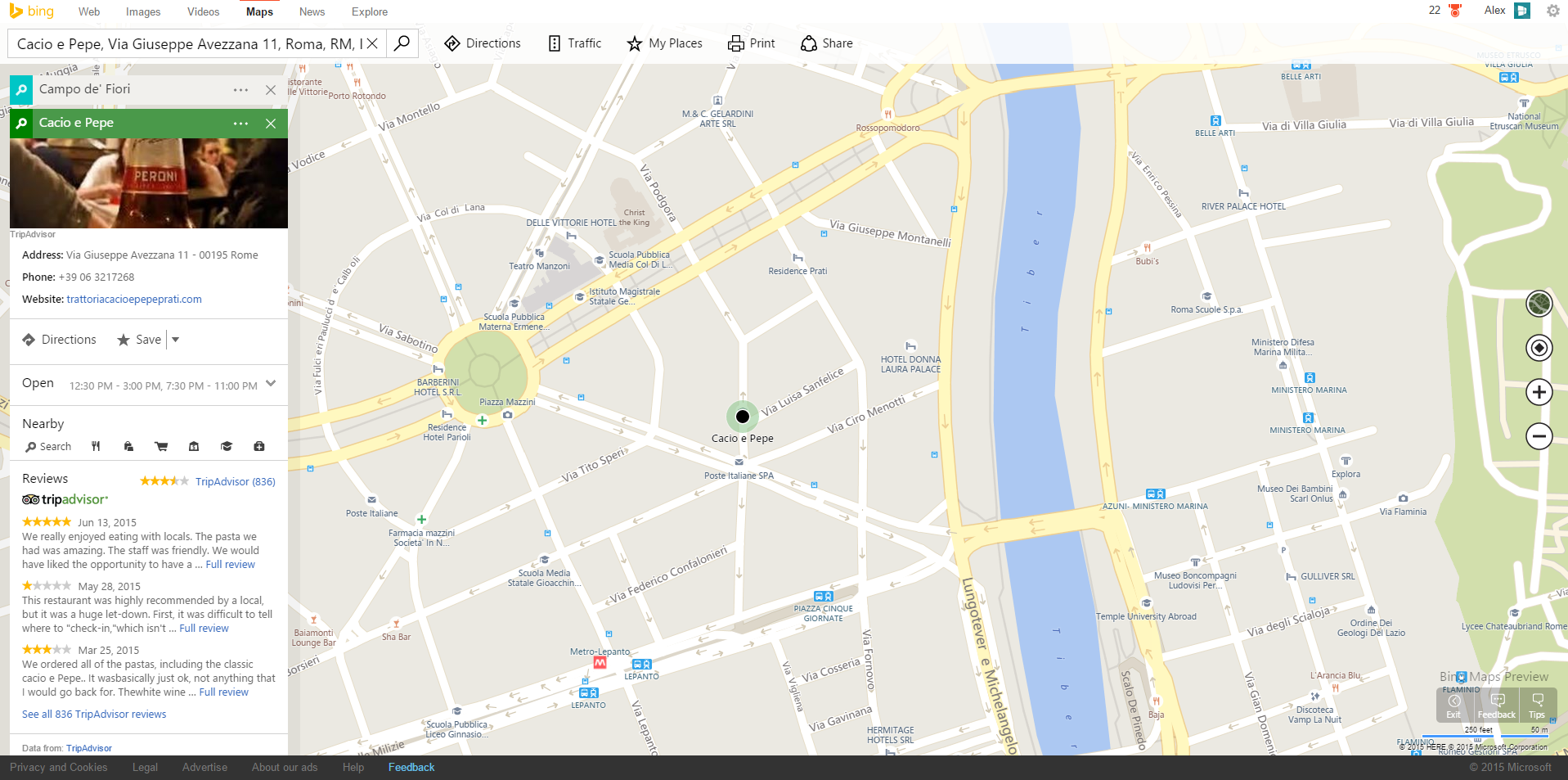
Task: Exit the Bing Maps Preview
Action: click(1453, 706)
